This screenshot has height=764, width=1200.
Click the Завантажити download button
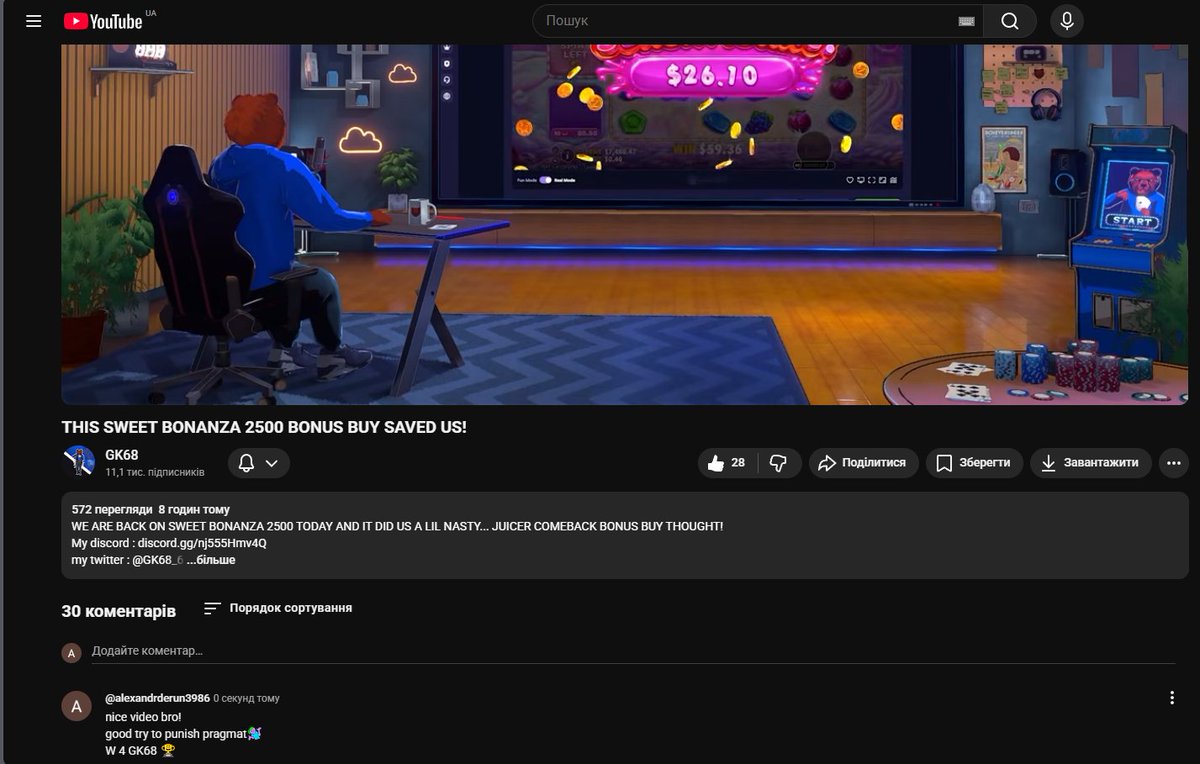click(x=1090, y=463)
